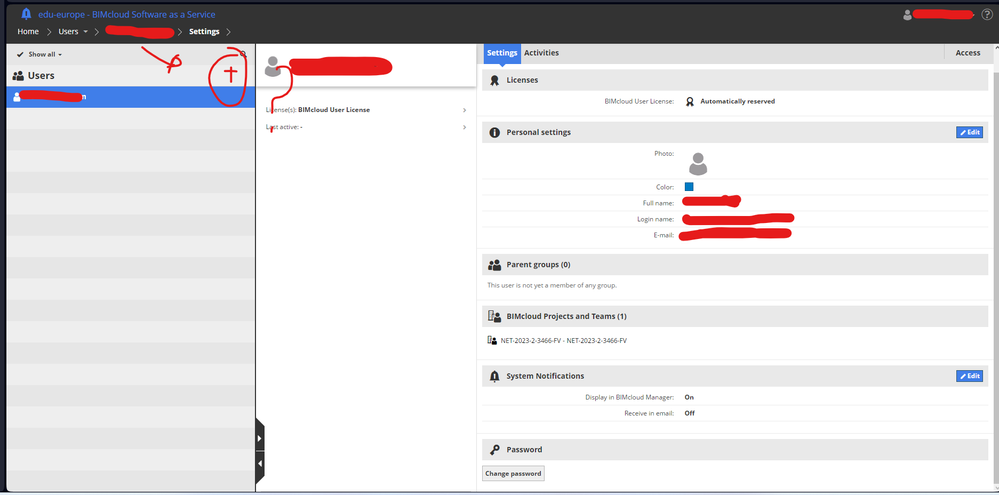The width and height of the screenshot is (999, 495).
Task: Click the Personal settings info icon
Action: pyautogui.click(x=494, y=133)
